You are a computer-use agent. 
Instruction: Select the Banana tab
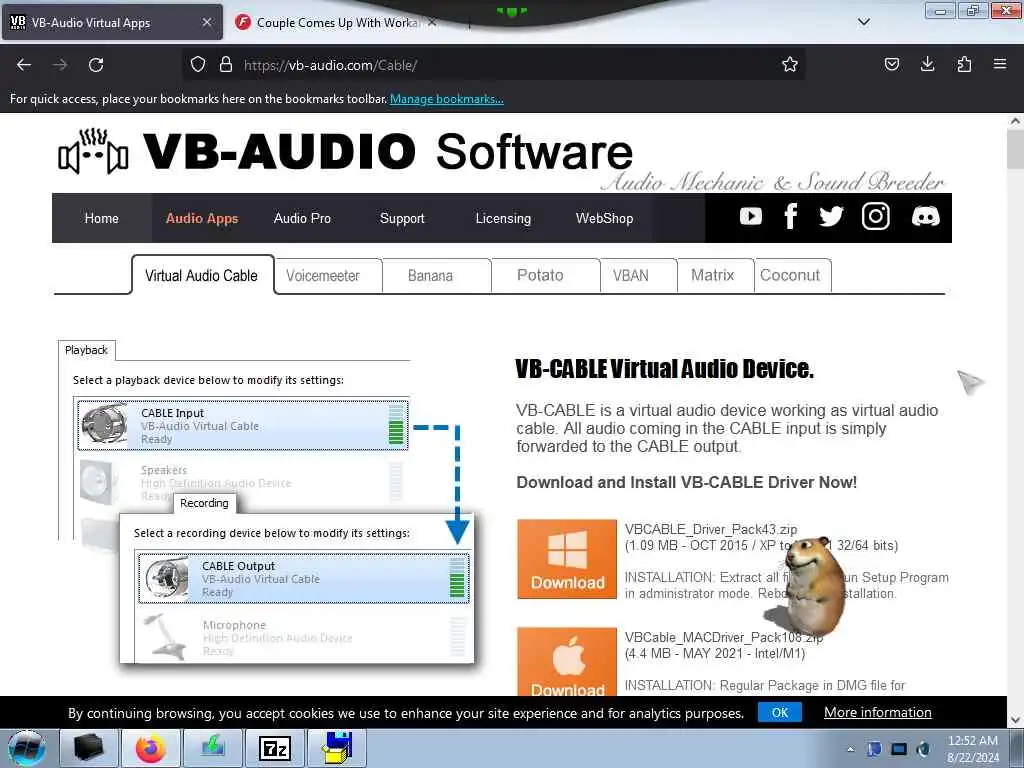(x=436, y=276)
